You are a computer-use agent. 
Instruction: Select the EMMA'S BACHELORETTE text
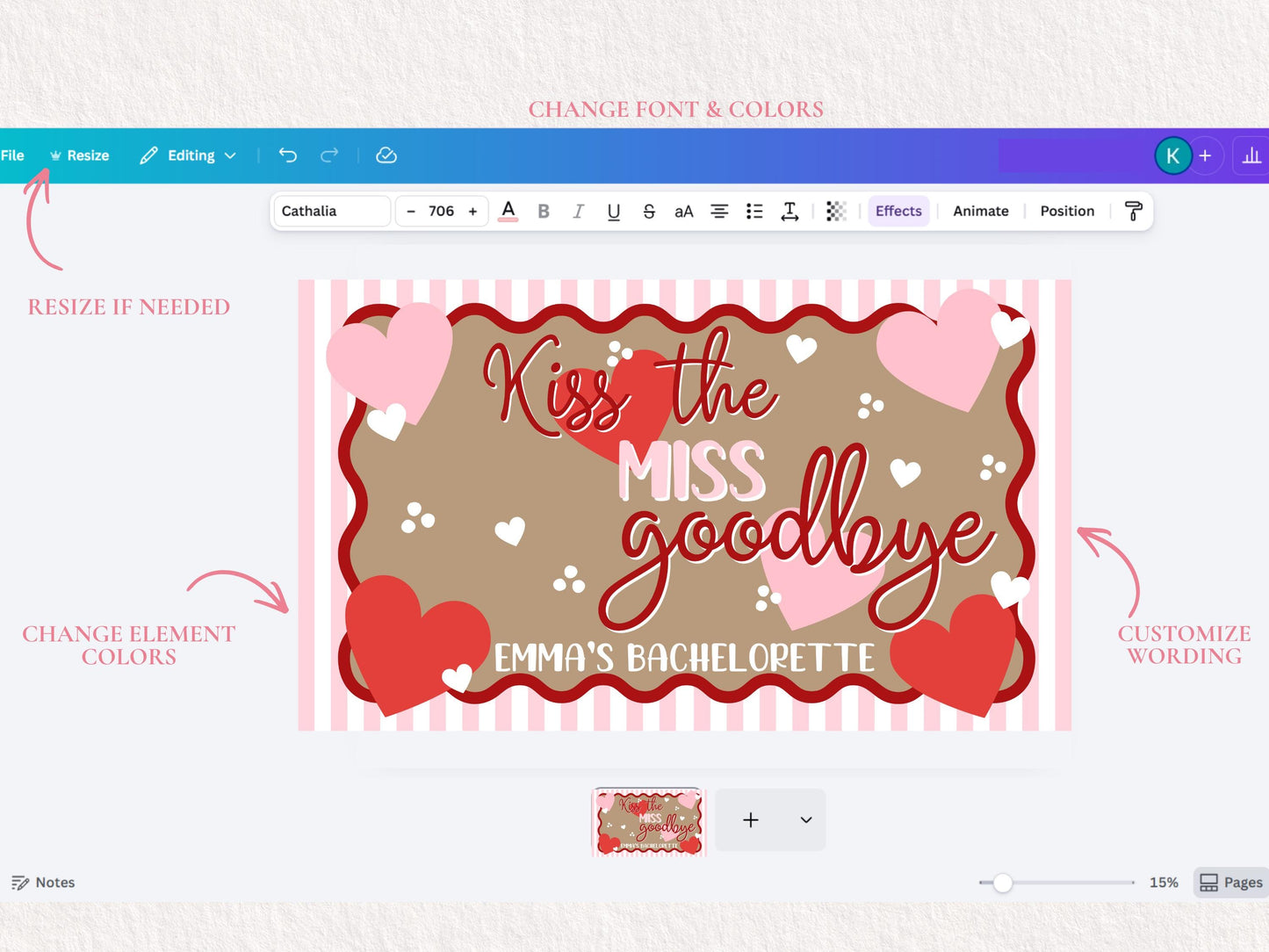coord(684,658)
